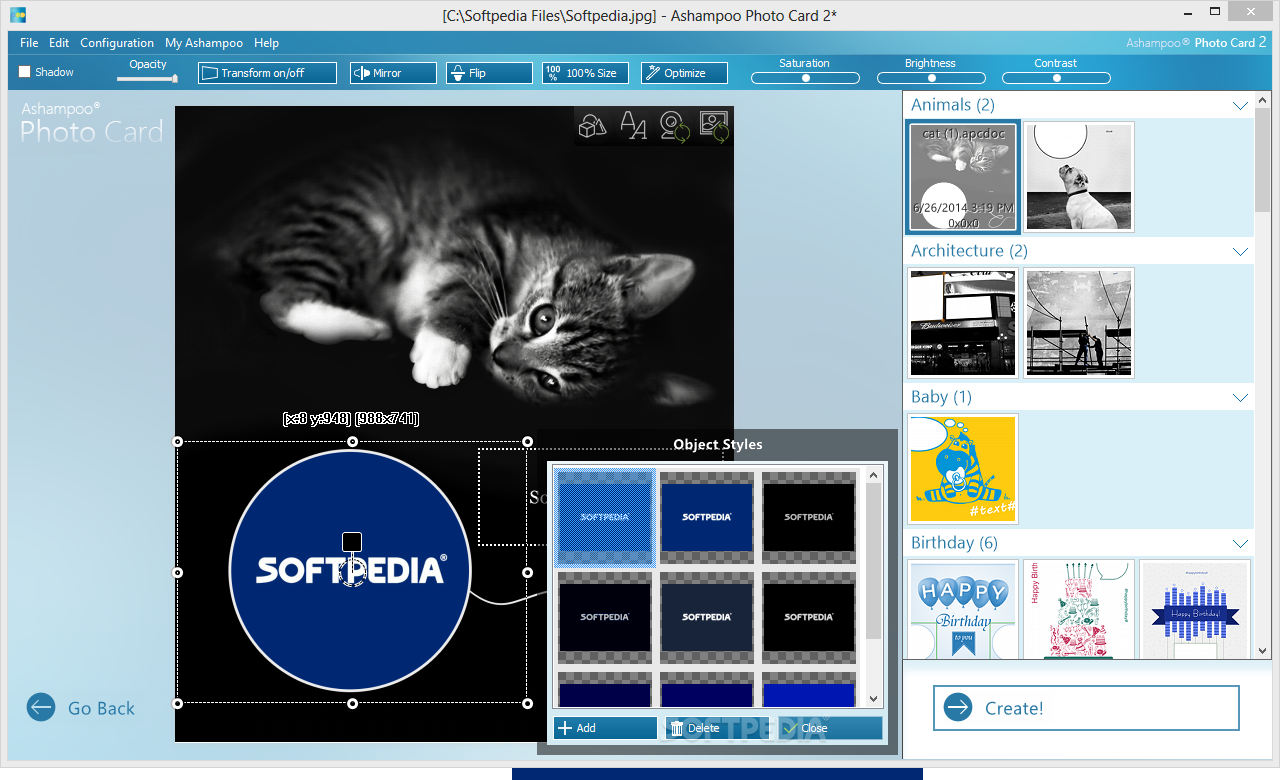Select the add text tool
Image resolution: width=1280 pixels, height=780 pixels.
(634, 125)
